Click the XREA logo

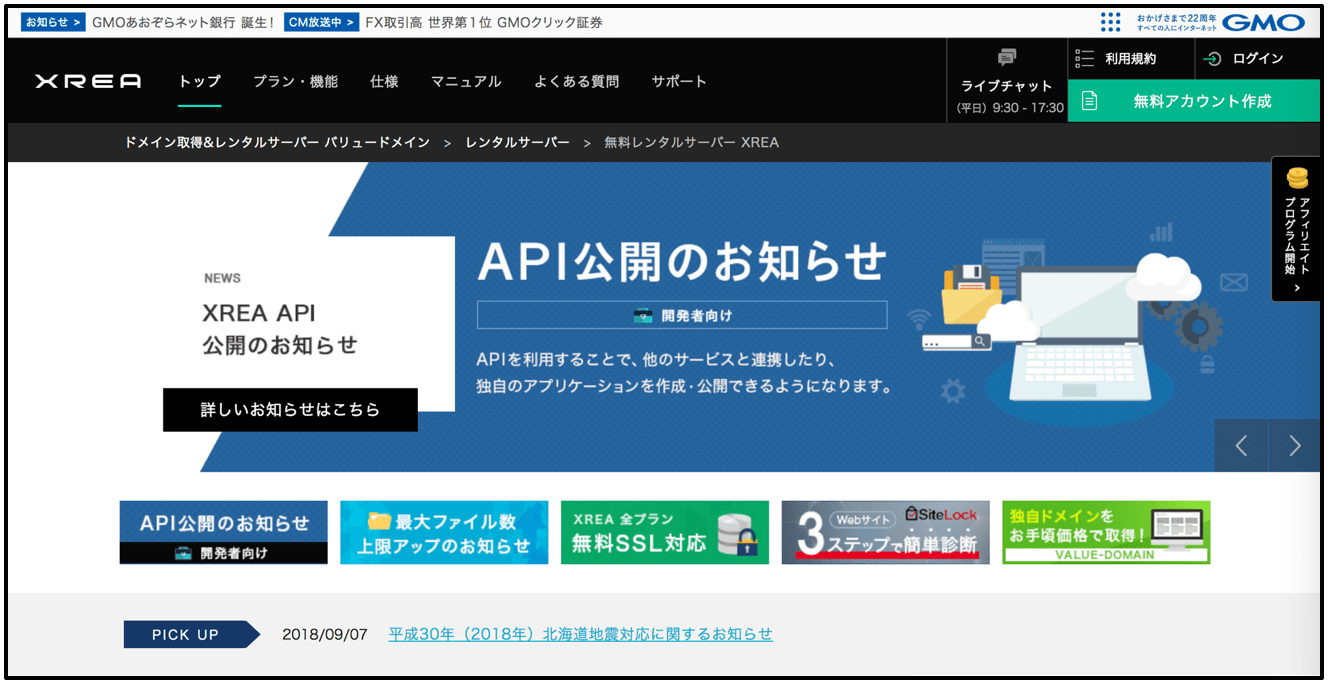[88, 81]
